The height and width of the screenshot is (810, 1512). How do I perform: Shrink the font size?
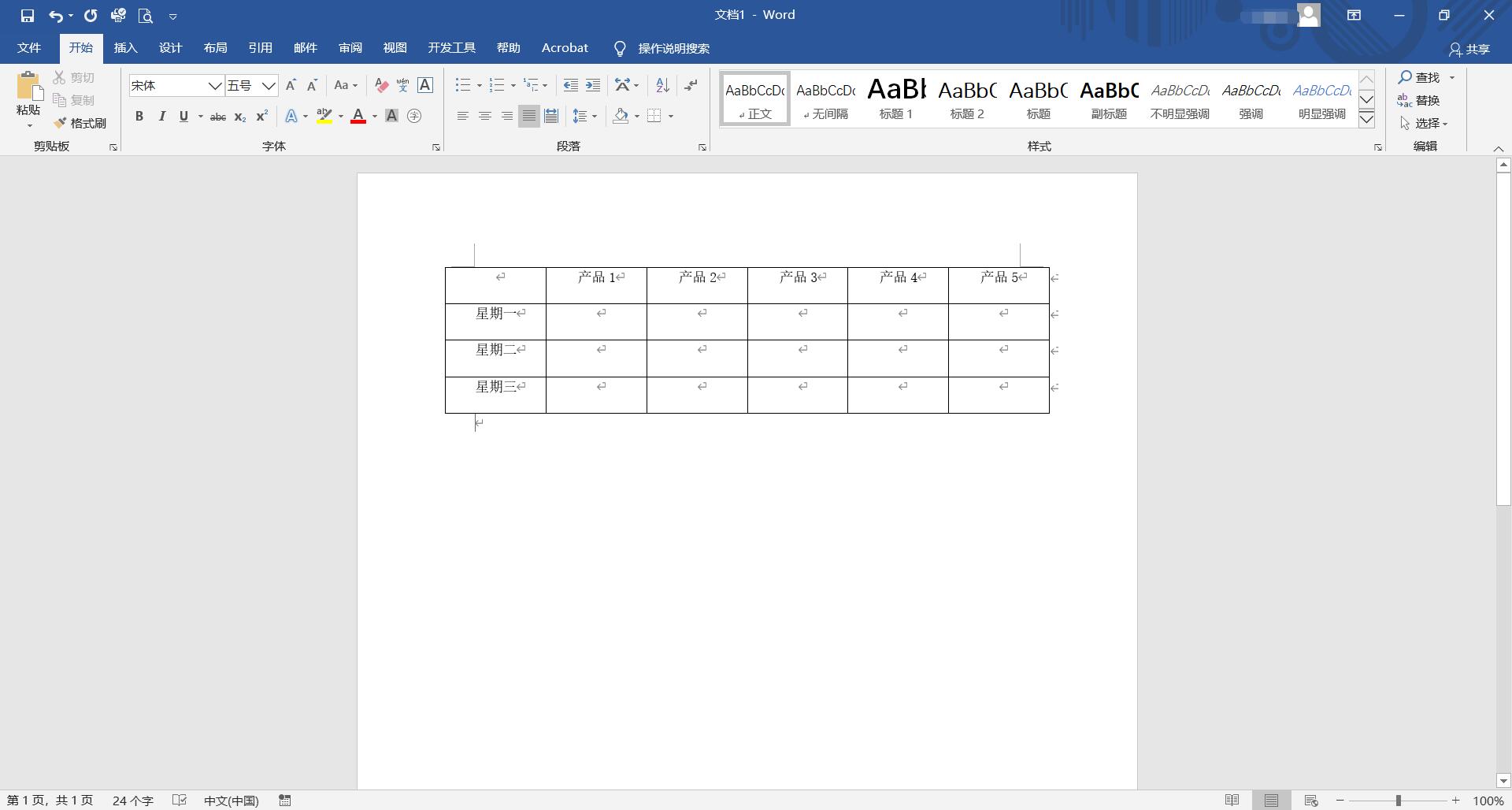coord(312,85)
